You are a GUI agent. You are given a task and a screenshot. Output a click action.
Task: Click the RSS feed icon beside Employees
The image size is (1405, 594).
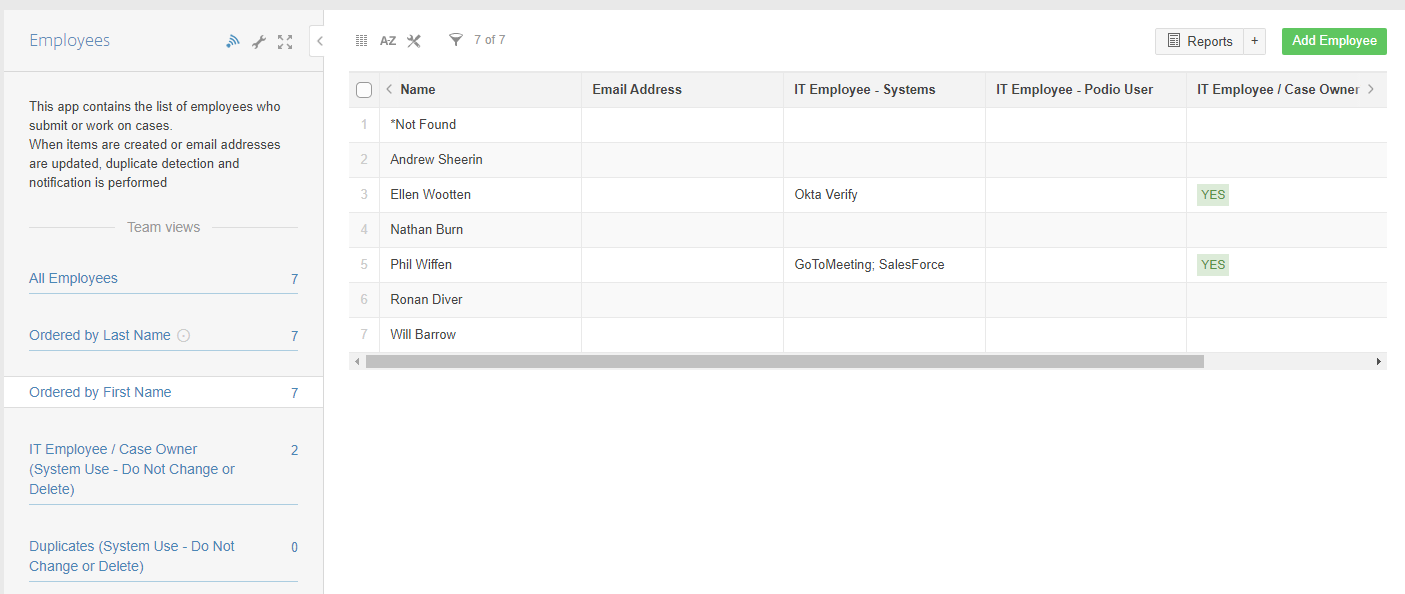pos(233,41)
